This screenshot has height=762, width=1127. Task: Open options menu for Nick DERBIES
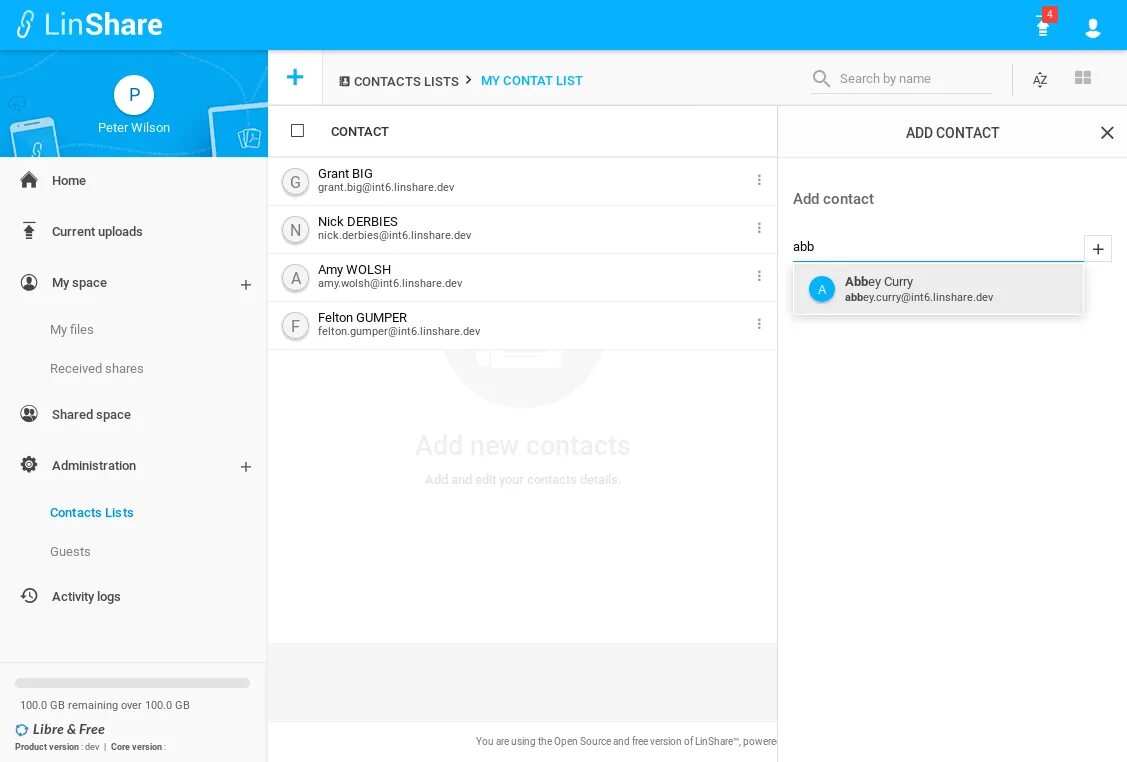(x=759, y=228)
